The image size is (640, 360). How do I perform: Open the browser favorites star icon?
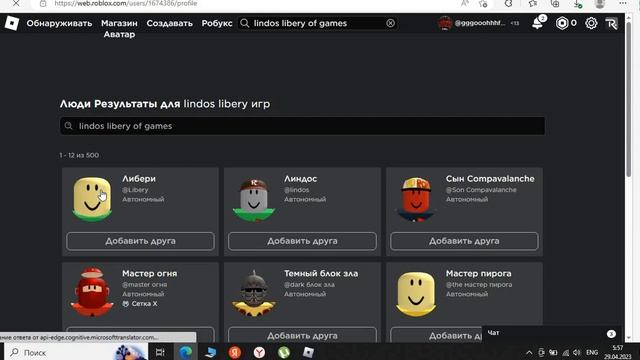tap(533, 4)
